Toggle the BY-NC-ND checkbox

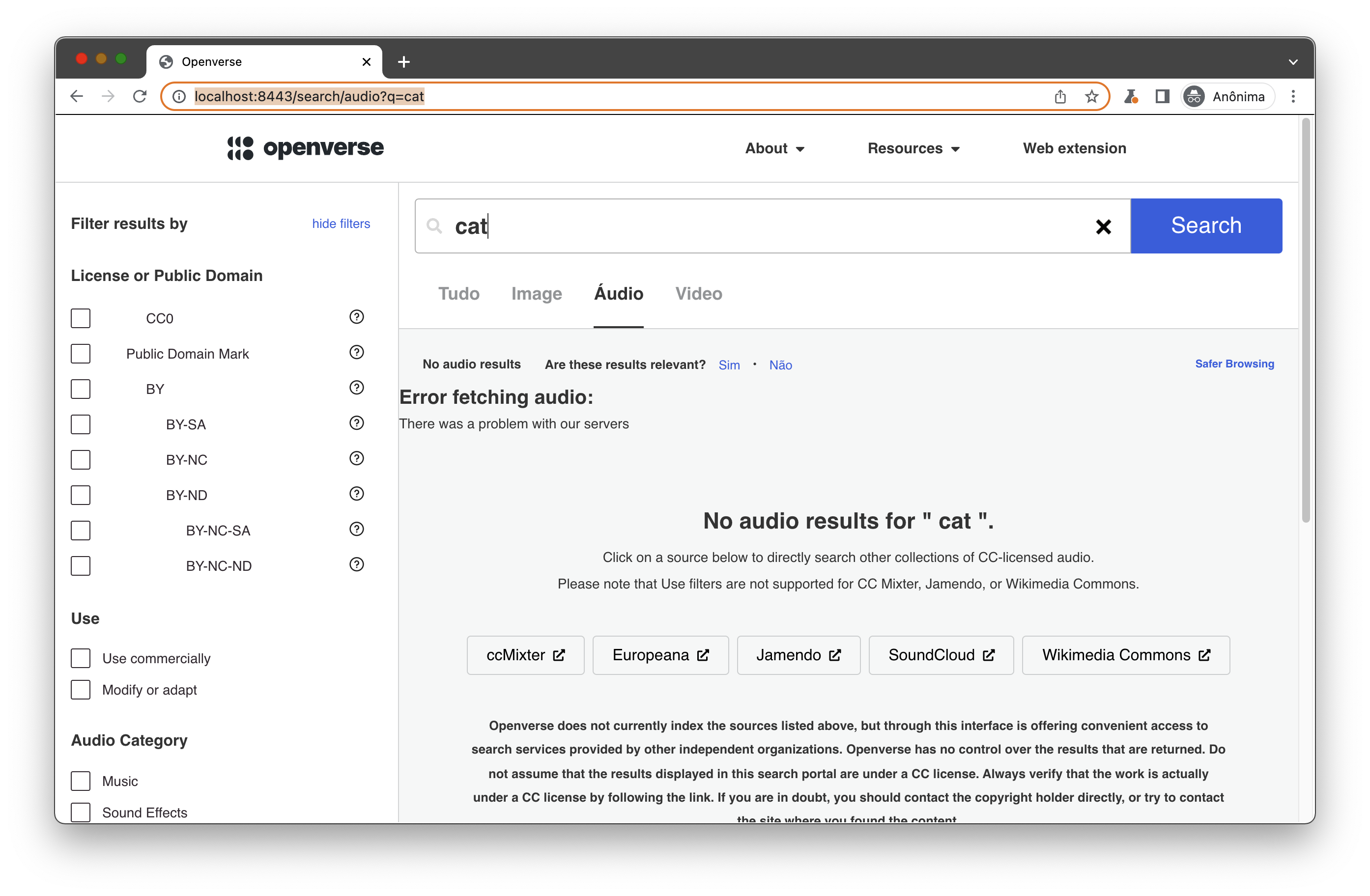point(81,566)
